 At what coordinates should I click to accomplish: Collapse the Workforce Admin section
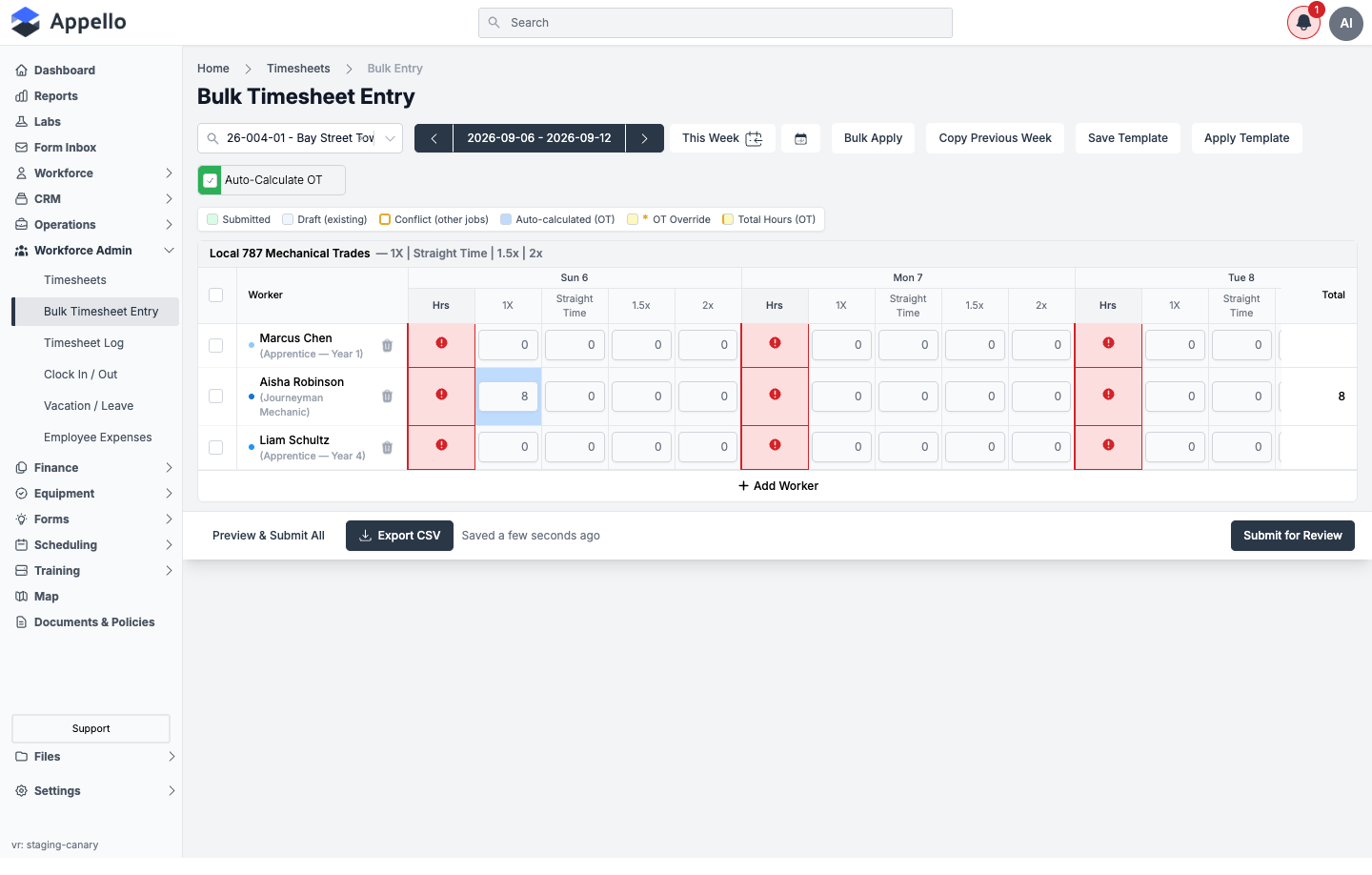point(94,251)
